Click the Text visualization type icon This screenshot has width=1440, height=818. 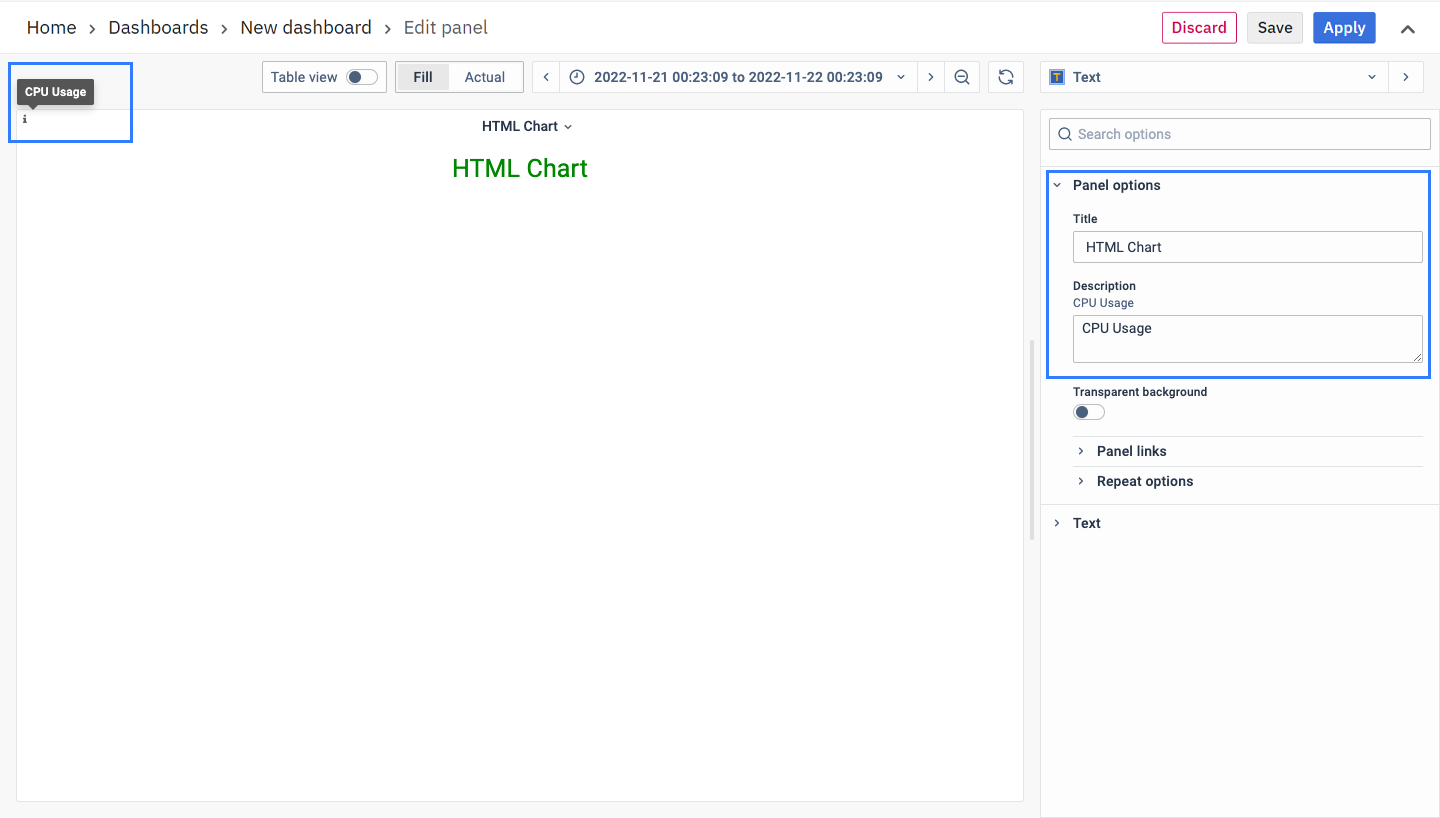tap(1057, 77)
